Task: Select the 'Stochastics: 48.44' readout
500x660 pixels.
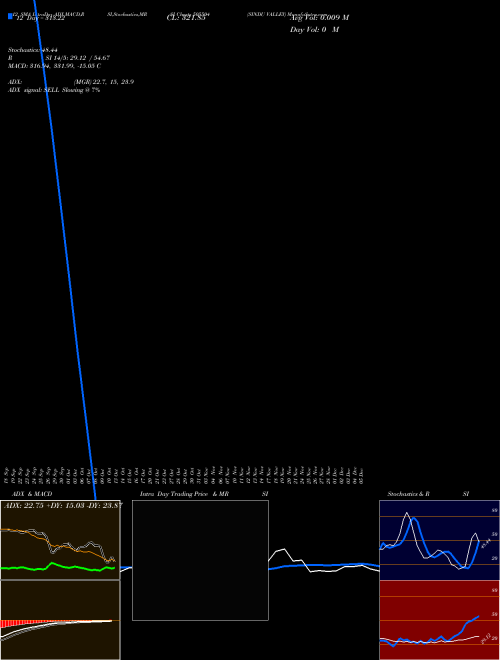Action: [x=33, y=50]
